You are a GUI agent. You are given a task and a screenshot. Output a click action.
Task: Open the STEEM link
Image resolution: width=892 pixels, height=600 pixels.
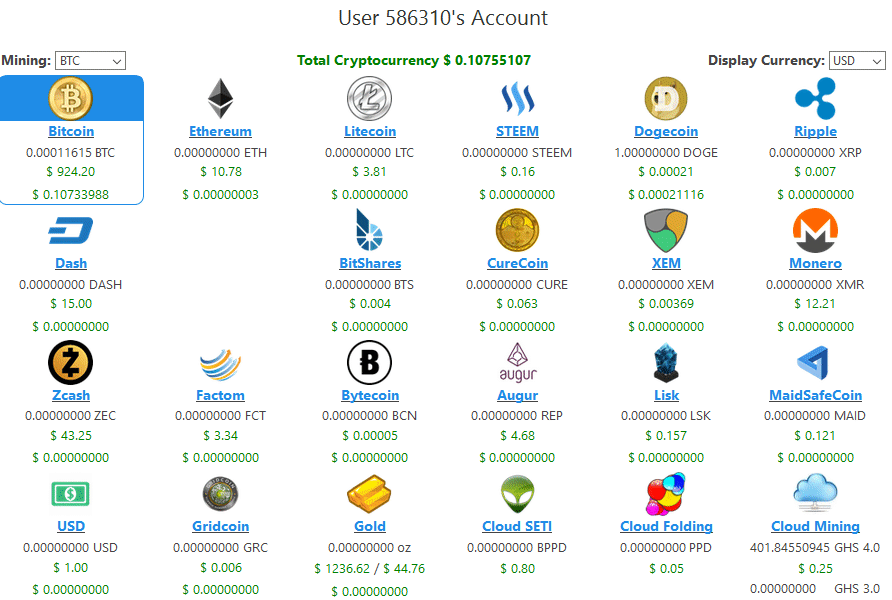517,131
